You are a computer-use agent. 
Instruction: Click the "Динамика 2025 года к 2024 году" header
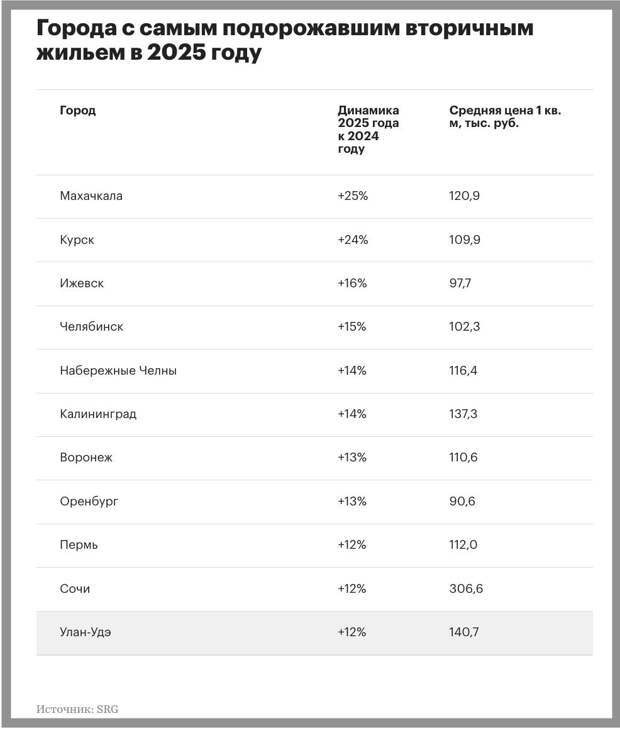tap(368, 129)
